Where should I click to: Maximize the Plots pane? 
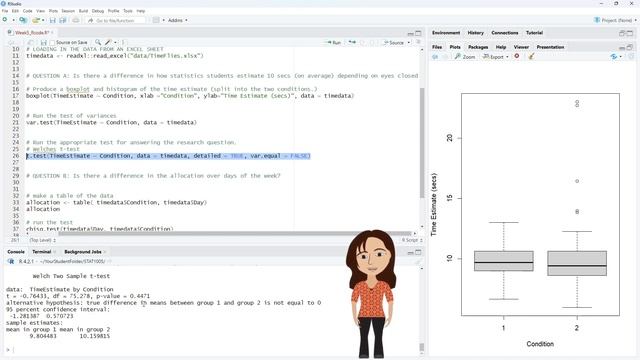click(629, 47)
